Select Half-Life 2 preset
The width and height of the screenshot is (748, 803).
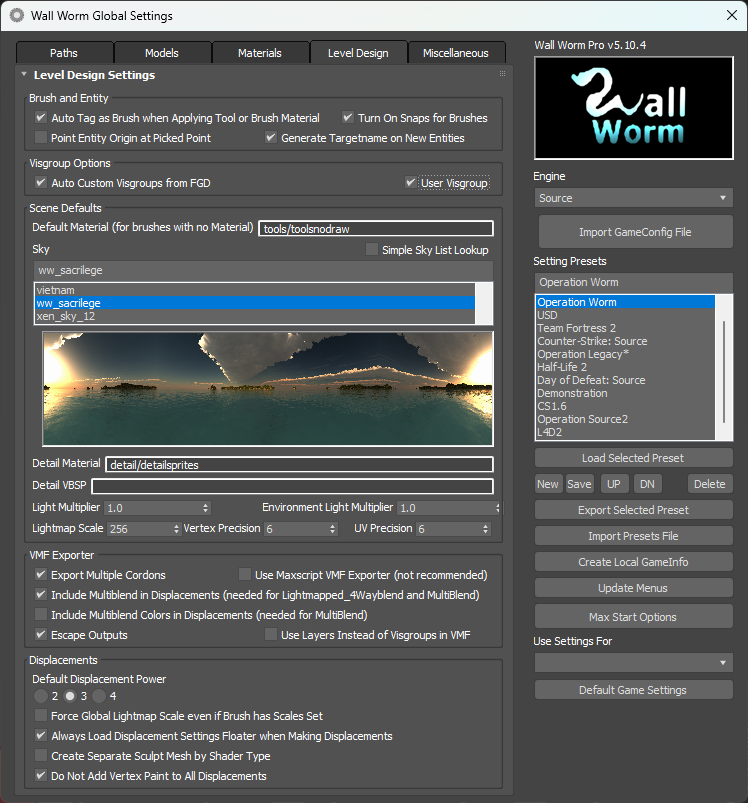point(625,367)
